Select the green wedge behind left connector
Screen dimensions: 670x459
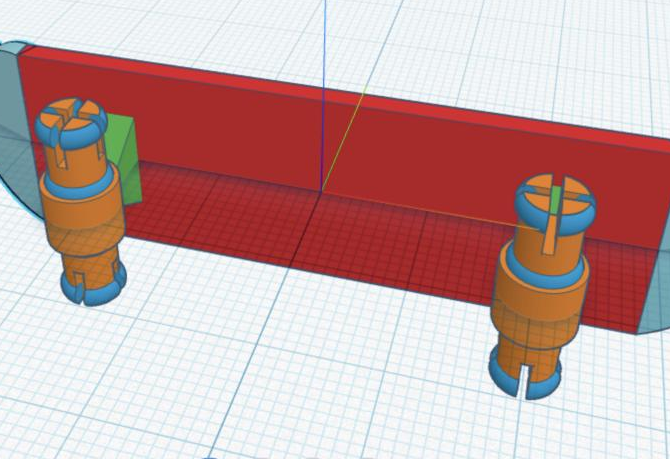pos(126,159)
